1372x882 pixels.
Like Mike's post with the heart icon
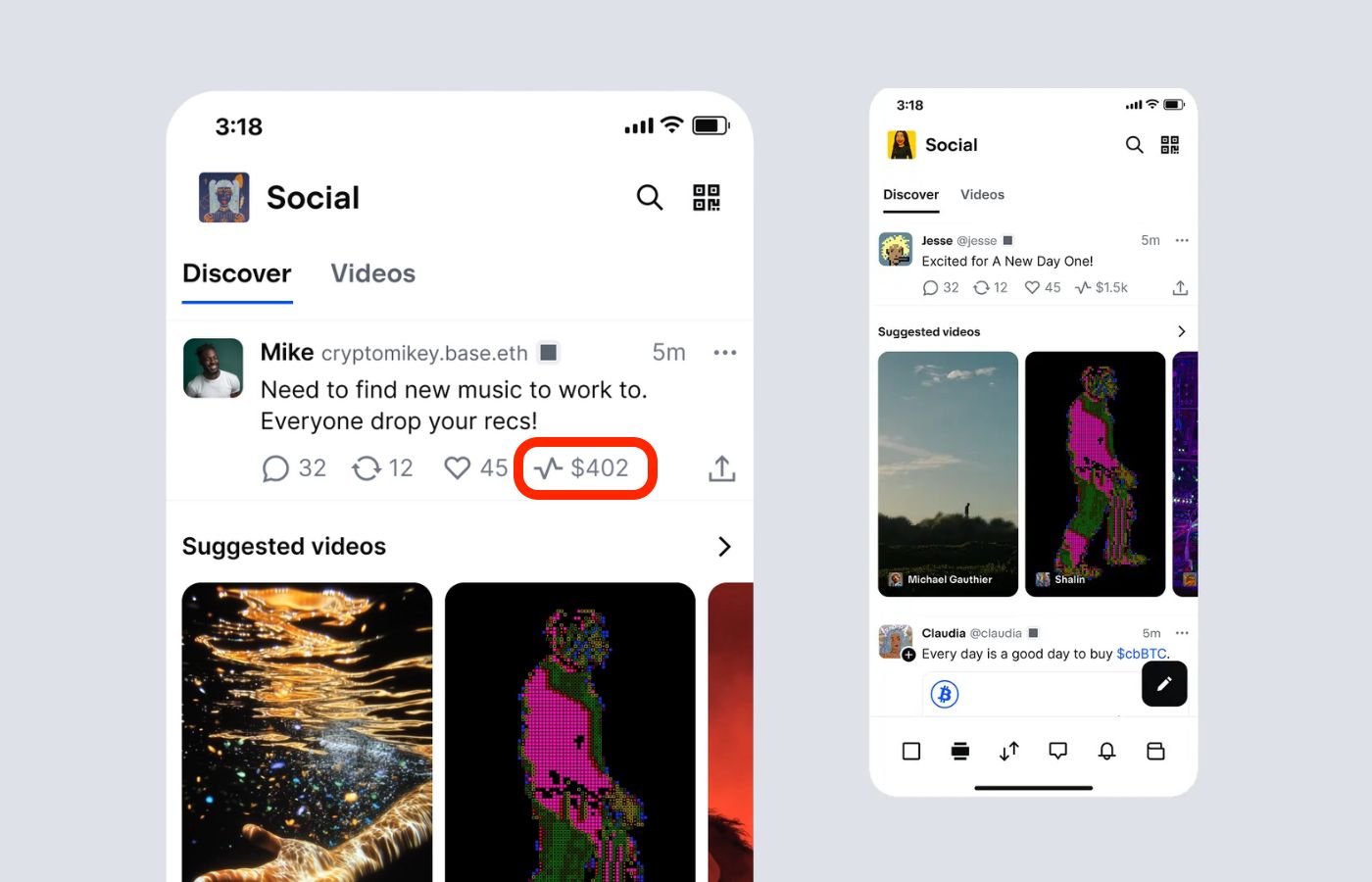point(475,468)
